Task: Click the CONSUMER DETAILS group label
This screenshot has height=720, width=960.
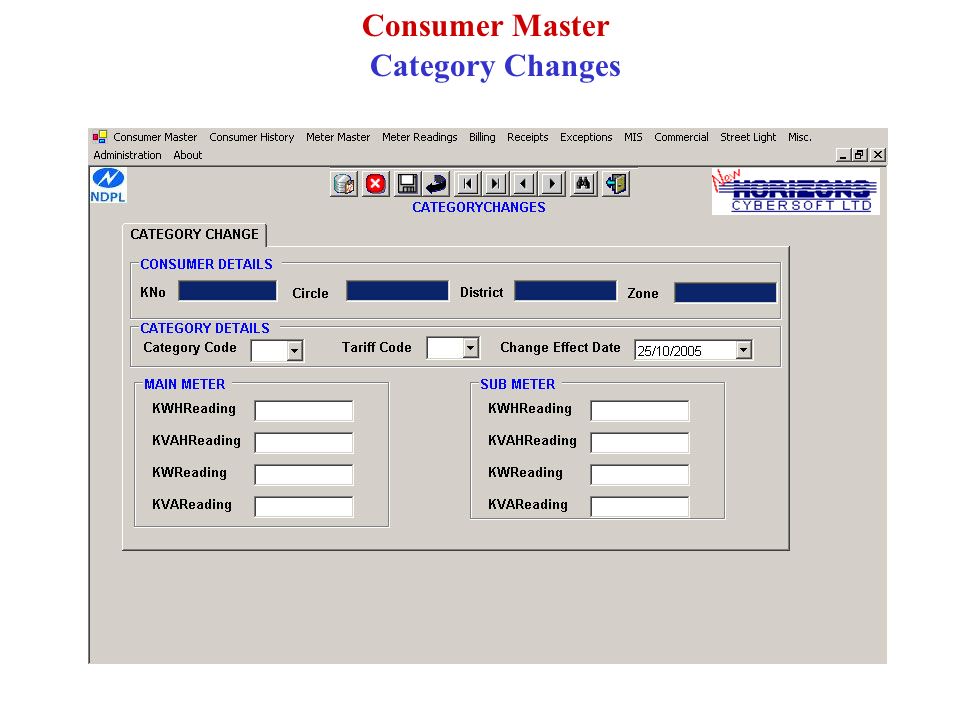Action: [206, 264]
